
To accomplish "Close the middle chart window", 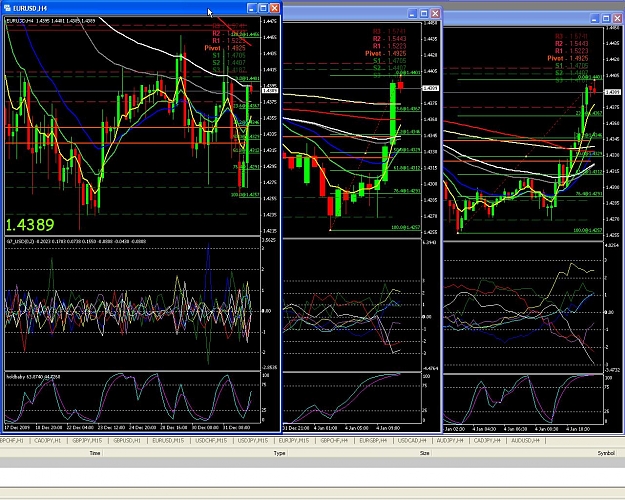I will [x=435, y=14].
